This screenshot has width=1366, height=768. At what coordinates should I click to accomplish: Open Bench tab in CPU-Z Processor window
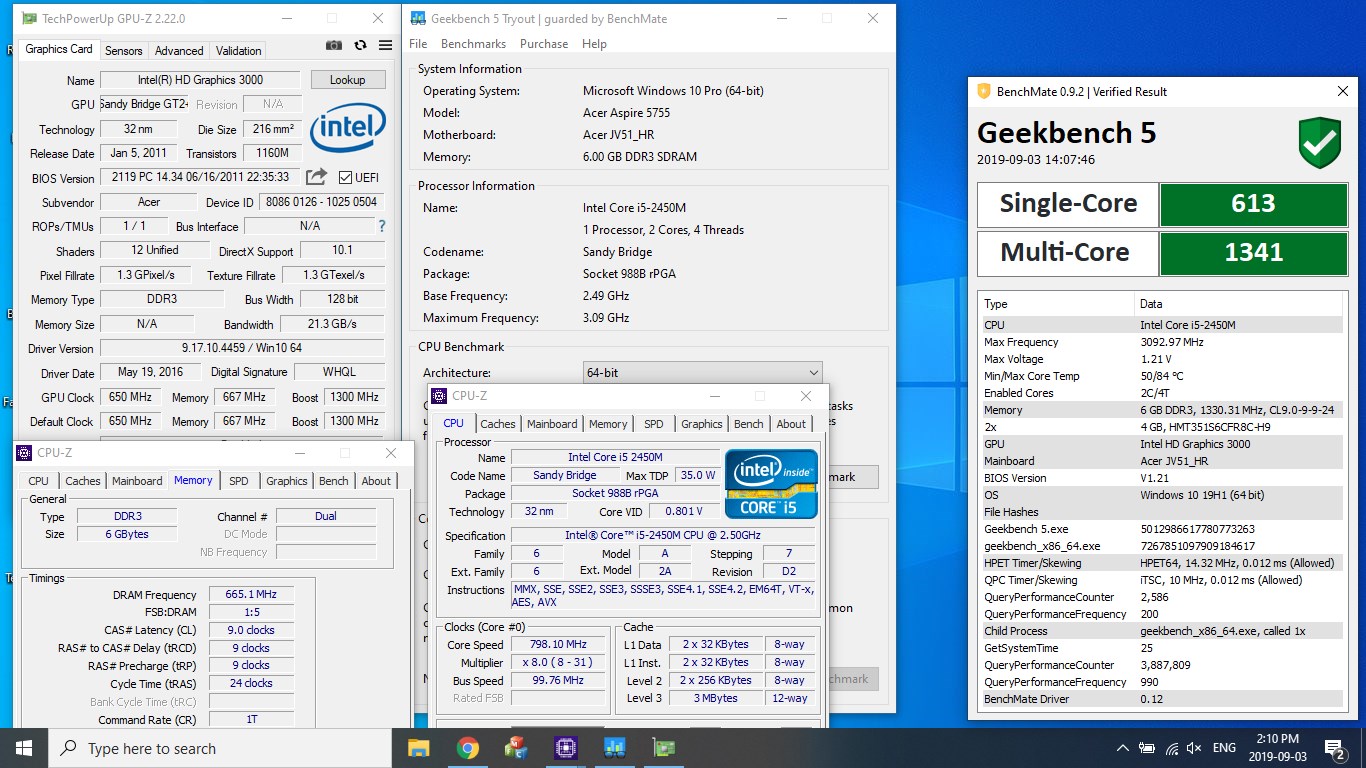pyautogui.click(x=749, y=424)
